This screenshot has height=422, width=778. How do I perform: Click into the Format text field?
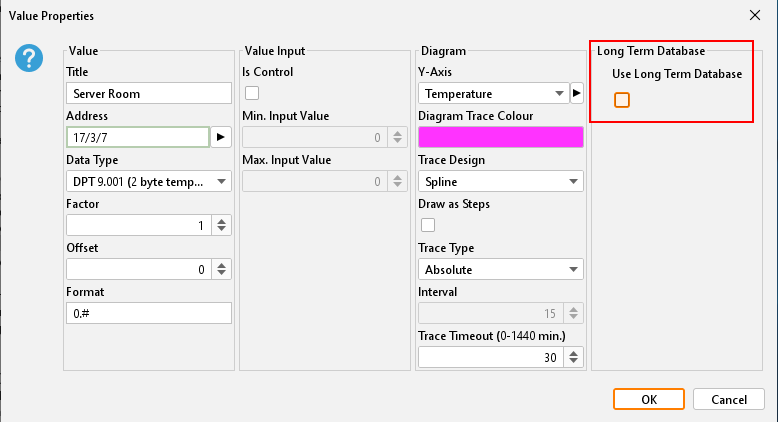click(x=149, y=313)
